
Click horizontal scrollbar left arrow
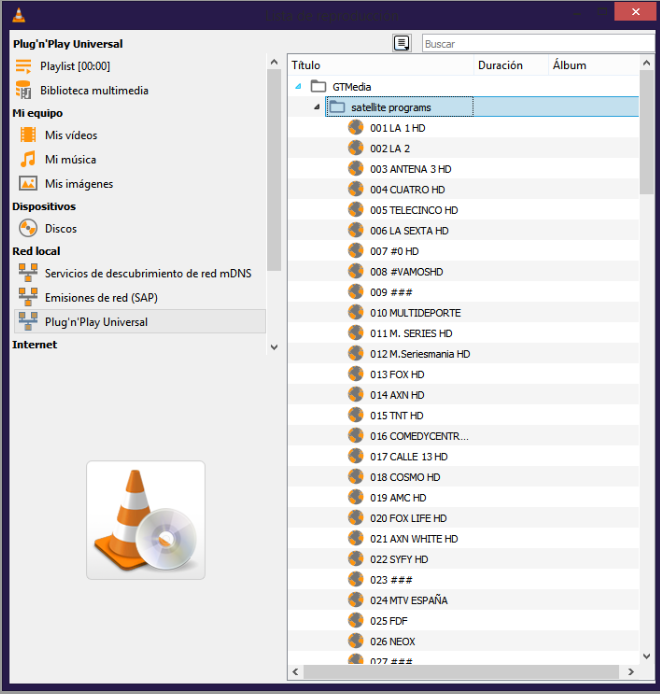(x=295, y=672)
